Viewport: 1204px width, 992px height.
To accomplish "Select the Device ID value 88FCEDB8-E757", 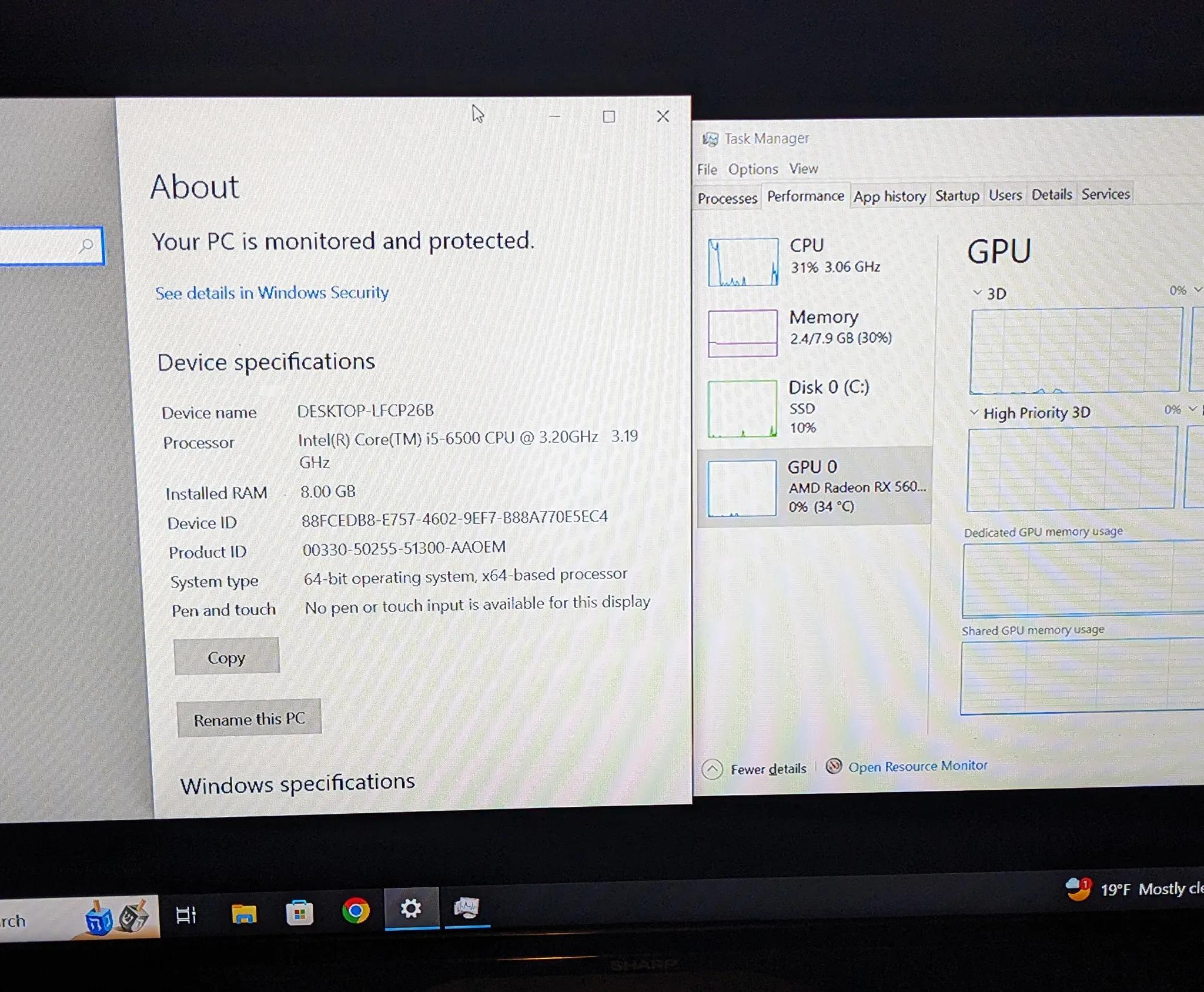I will tap(454, 518).
